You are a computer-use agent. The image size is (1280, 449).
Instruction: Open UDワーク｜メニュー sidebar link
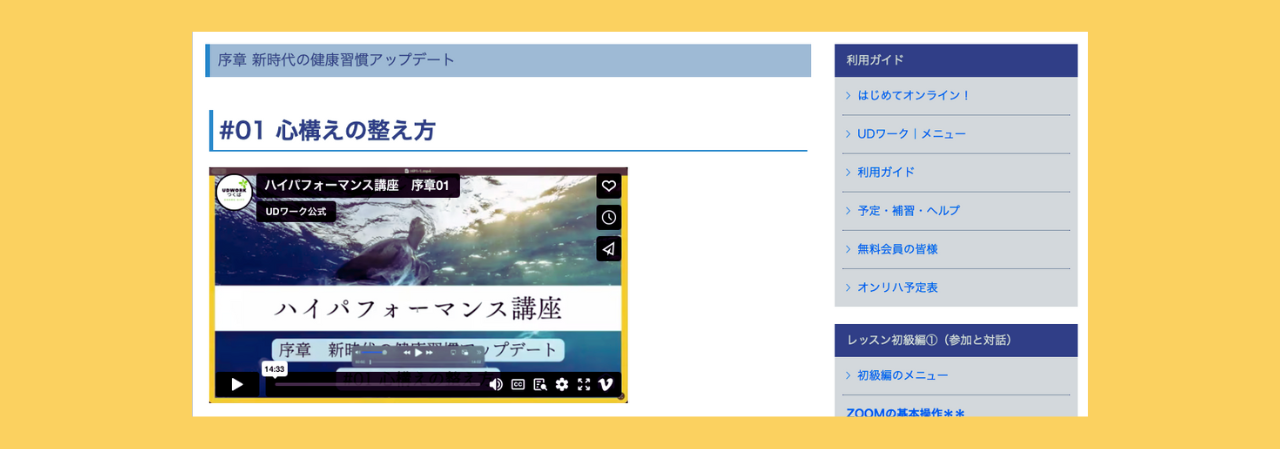coord(911,134)
